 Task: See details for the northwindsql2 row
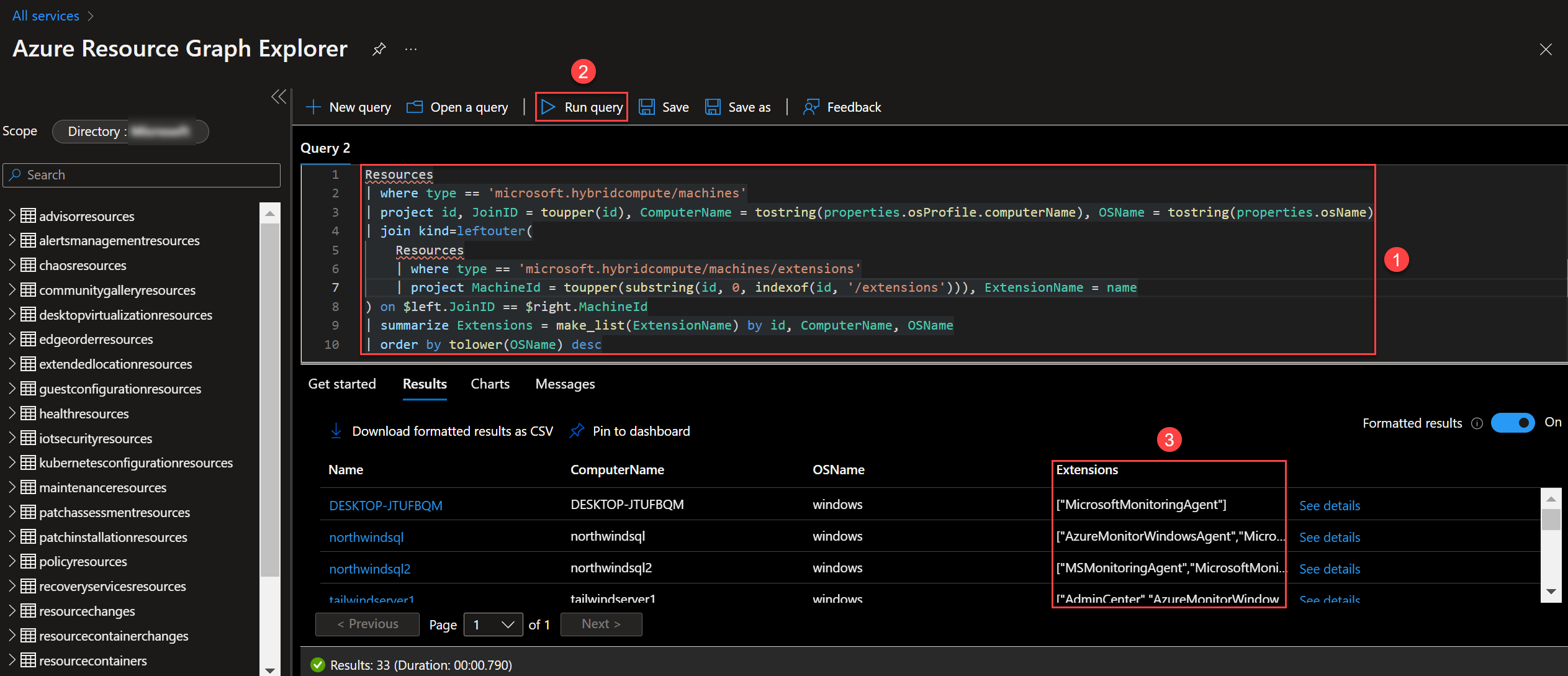(1330, 569)
